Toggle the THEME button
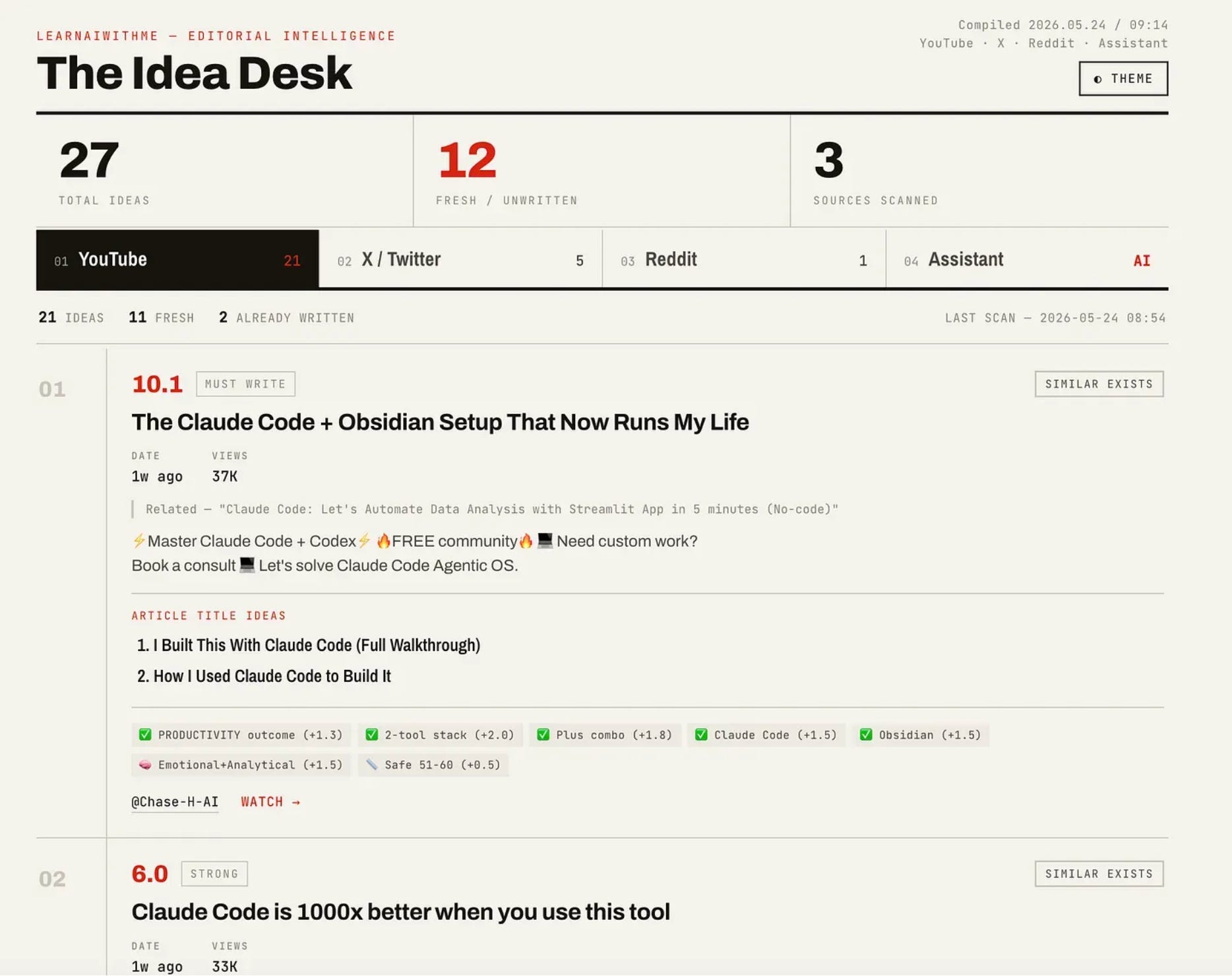Viewport: 1232px width, 976px height. (1123, 78)
